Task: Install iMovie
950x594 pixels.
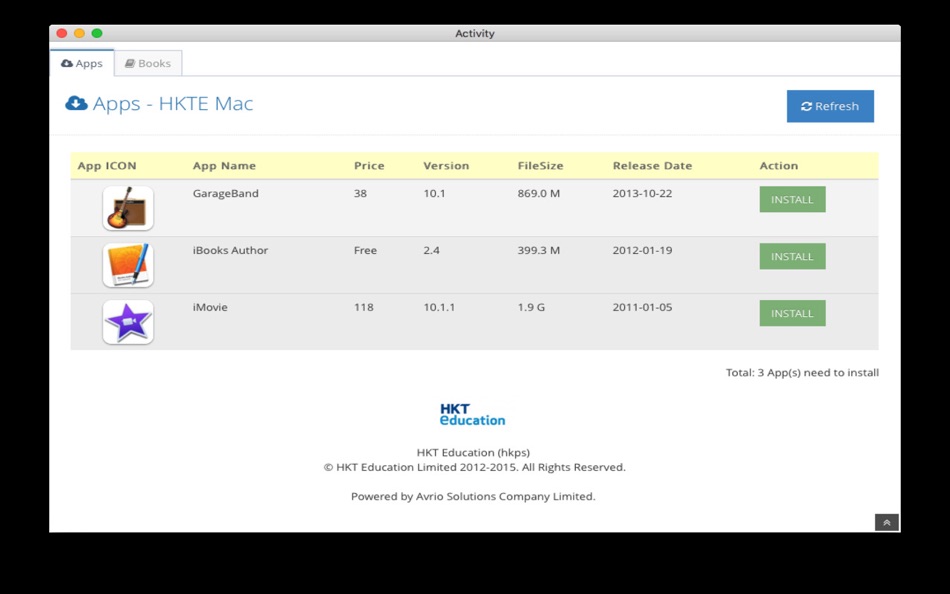Action: point(792,313)
